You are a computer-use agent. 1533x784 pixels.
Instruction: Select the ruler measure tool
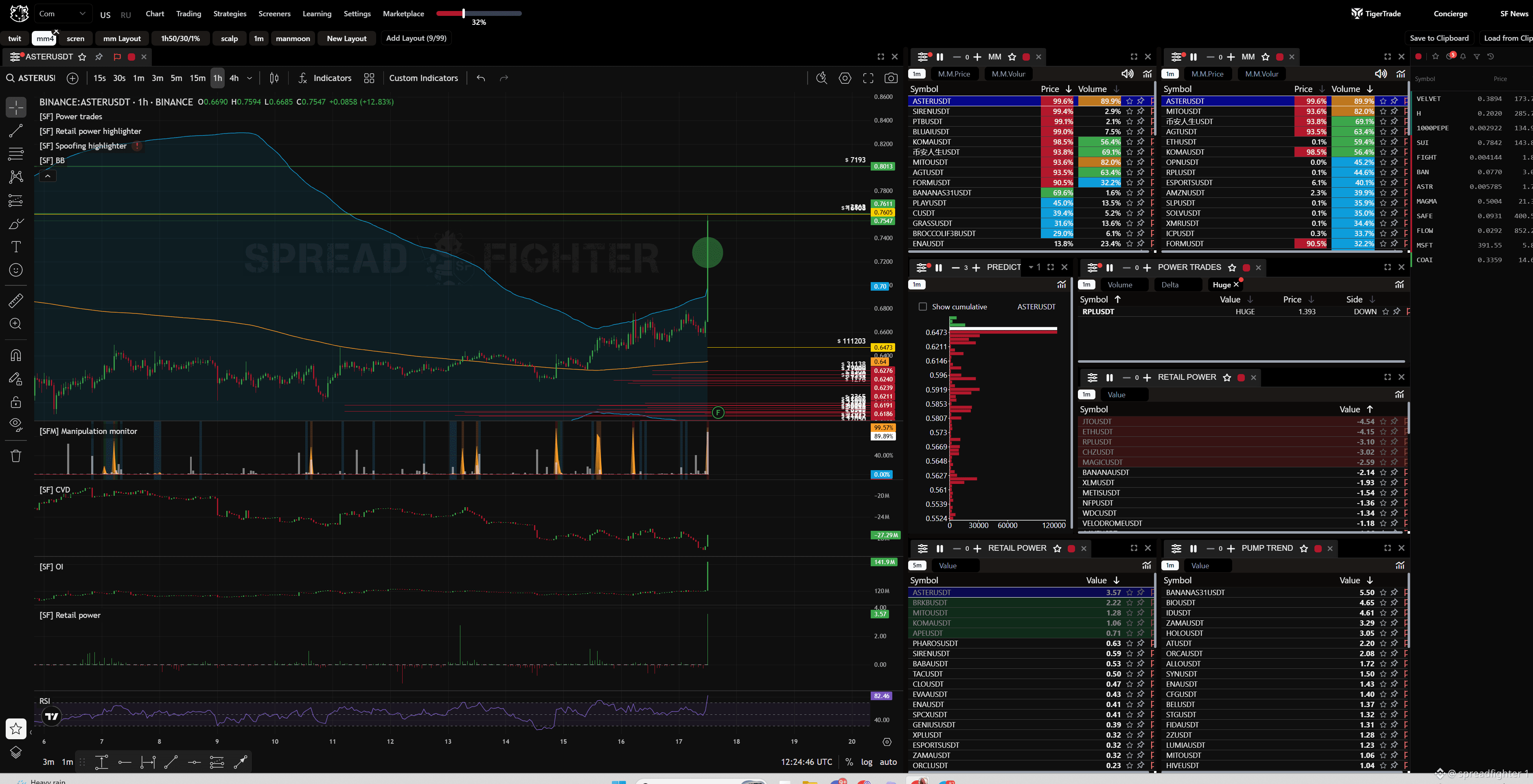pyautogui.click(x=16, y=301)
